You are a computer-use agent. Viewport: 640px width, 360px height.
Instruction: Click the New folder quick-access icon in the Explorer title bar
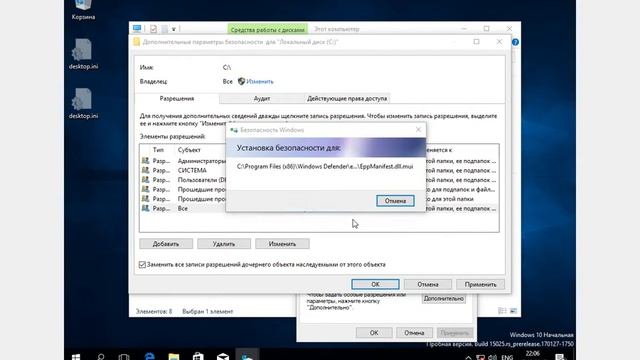click(164, 29)
